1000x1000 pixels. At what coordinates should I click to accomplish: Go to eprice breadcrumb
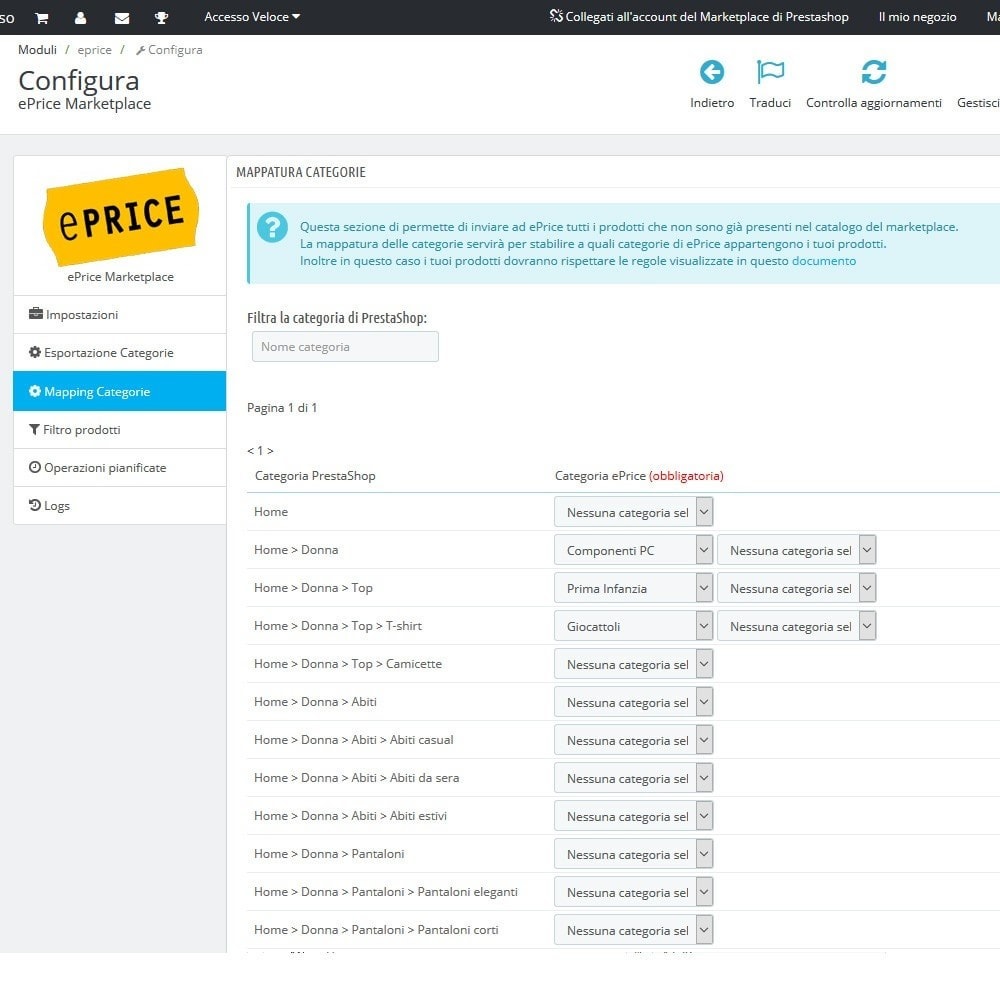pos(94,50)
